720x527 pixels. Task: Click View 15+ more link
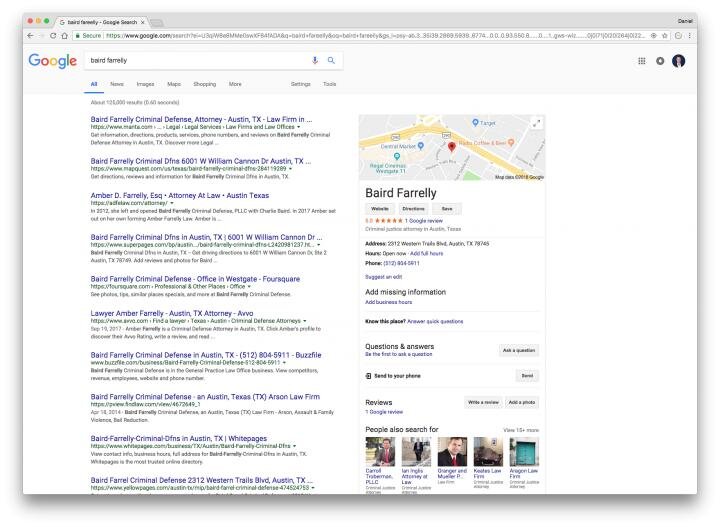[521, 431]
